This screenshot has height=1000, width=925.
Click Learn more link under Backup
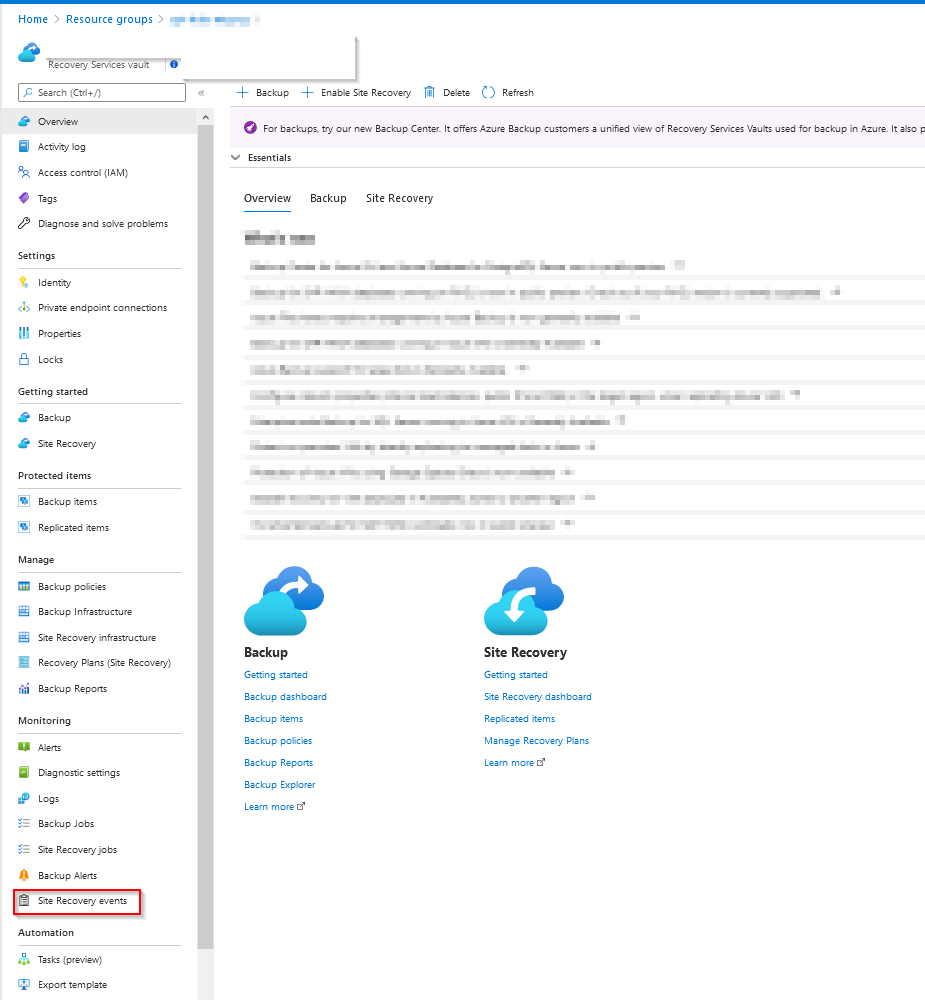coord(274,807)
